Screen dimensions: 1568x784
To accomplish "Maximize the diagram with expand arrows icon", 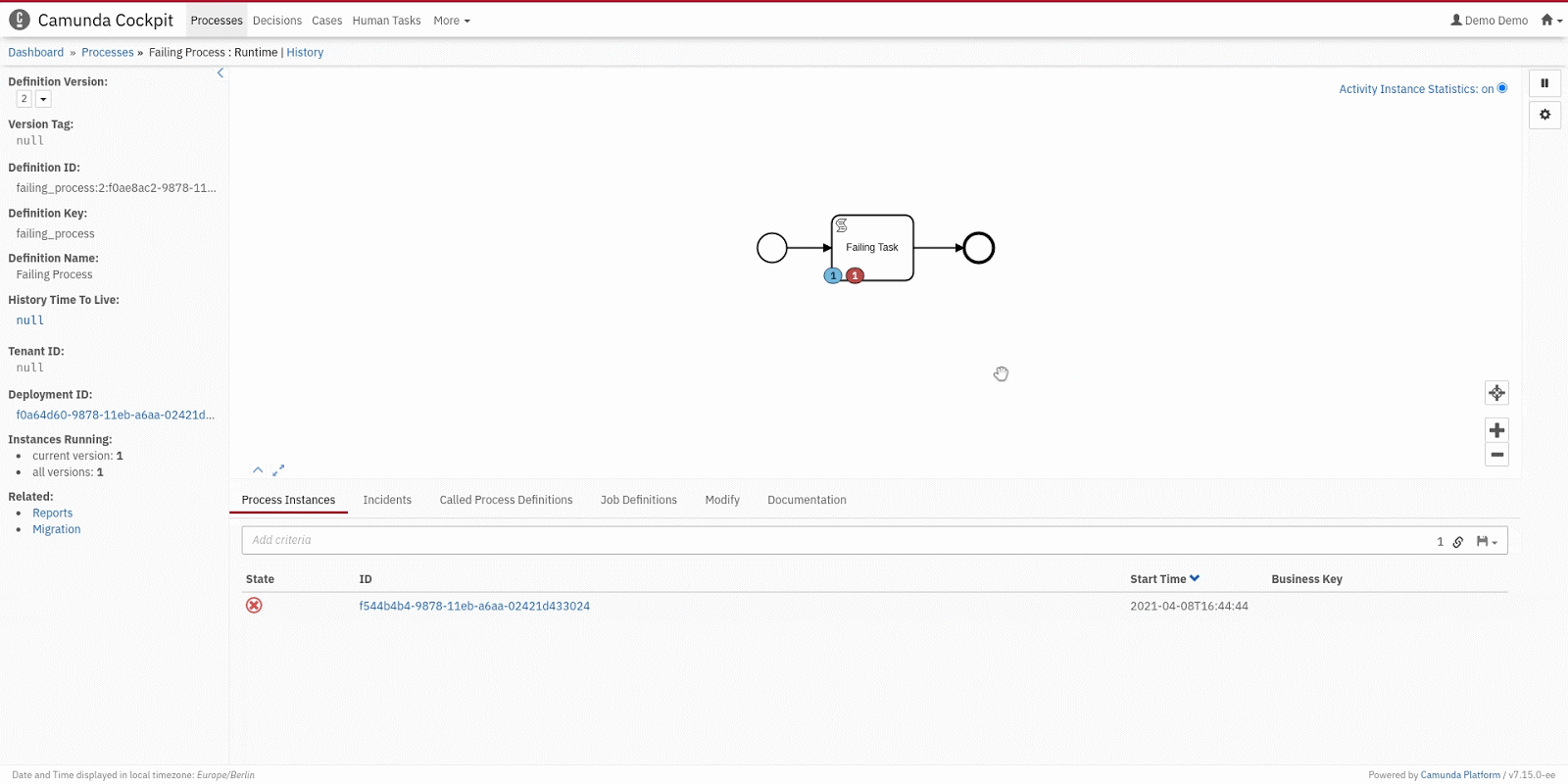I will pyautogui.click(x=278, y=470).
